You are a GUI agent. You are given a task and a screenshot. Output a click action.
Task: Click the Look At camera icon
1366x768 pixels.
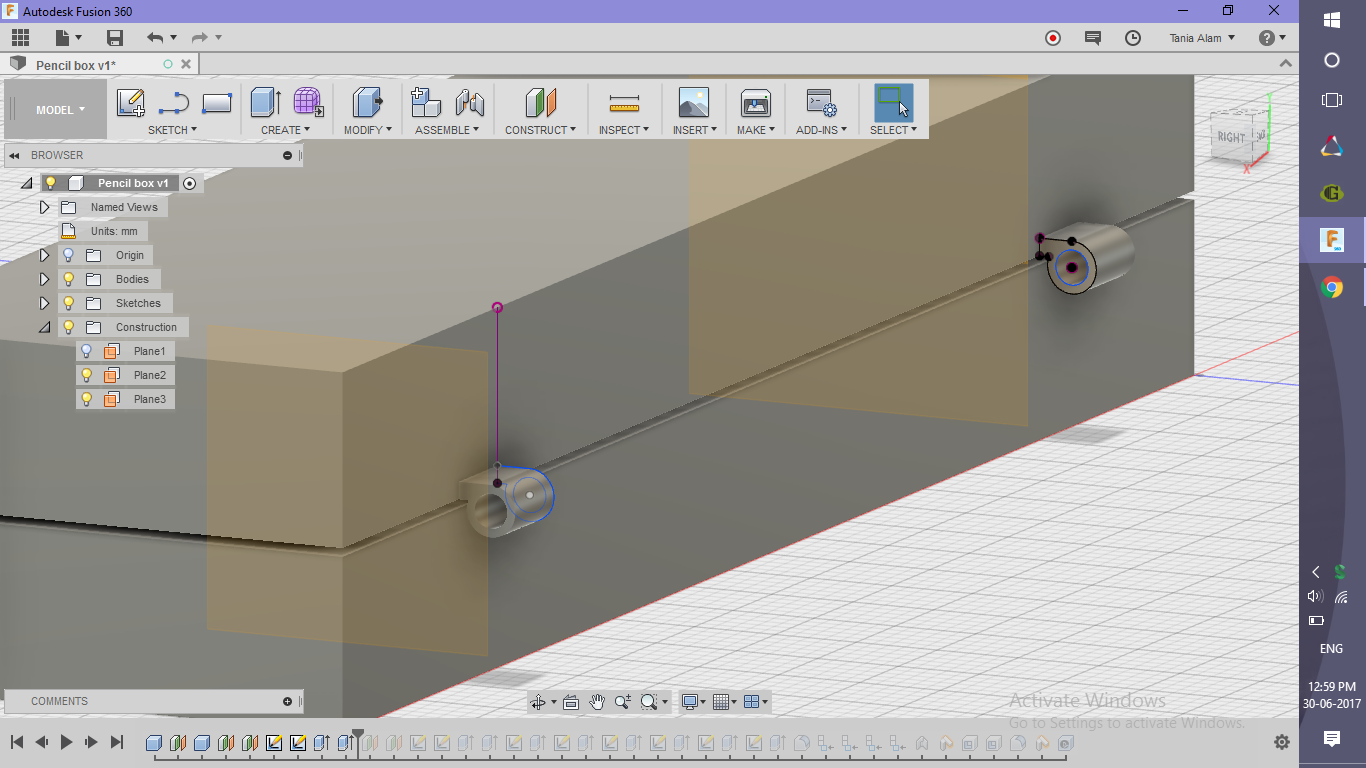click(x=571, y=702)
